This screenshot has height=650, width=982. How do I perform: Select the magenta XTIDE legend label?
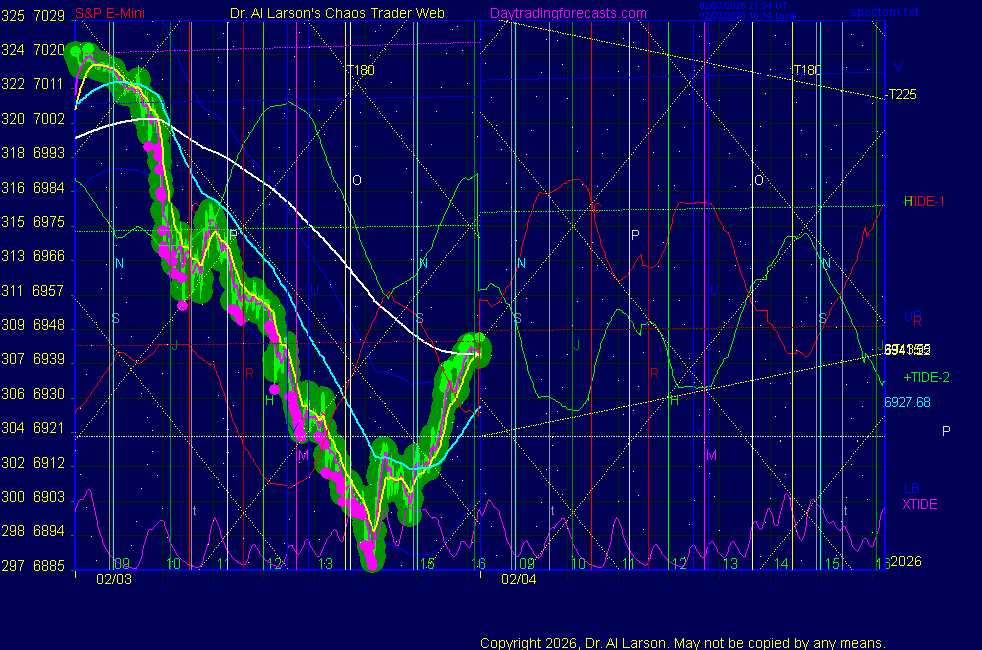click(x=920, y=504)
